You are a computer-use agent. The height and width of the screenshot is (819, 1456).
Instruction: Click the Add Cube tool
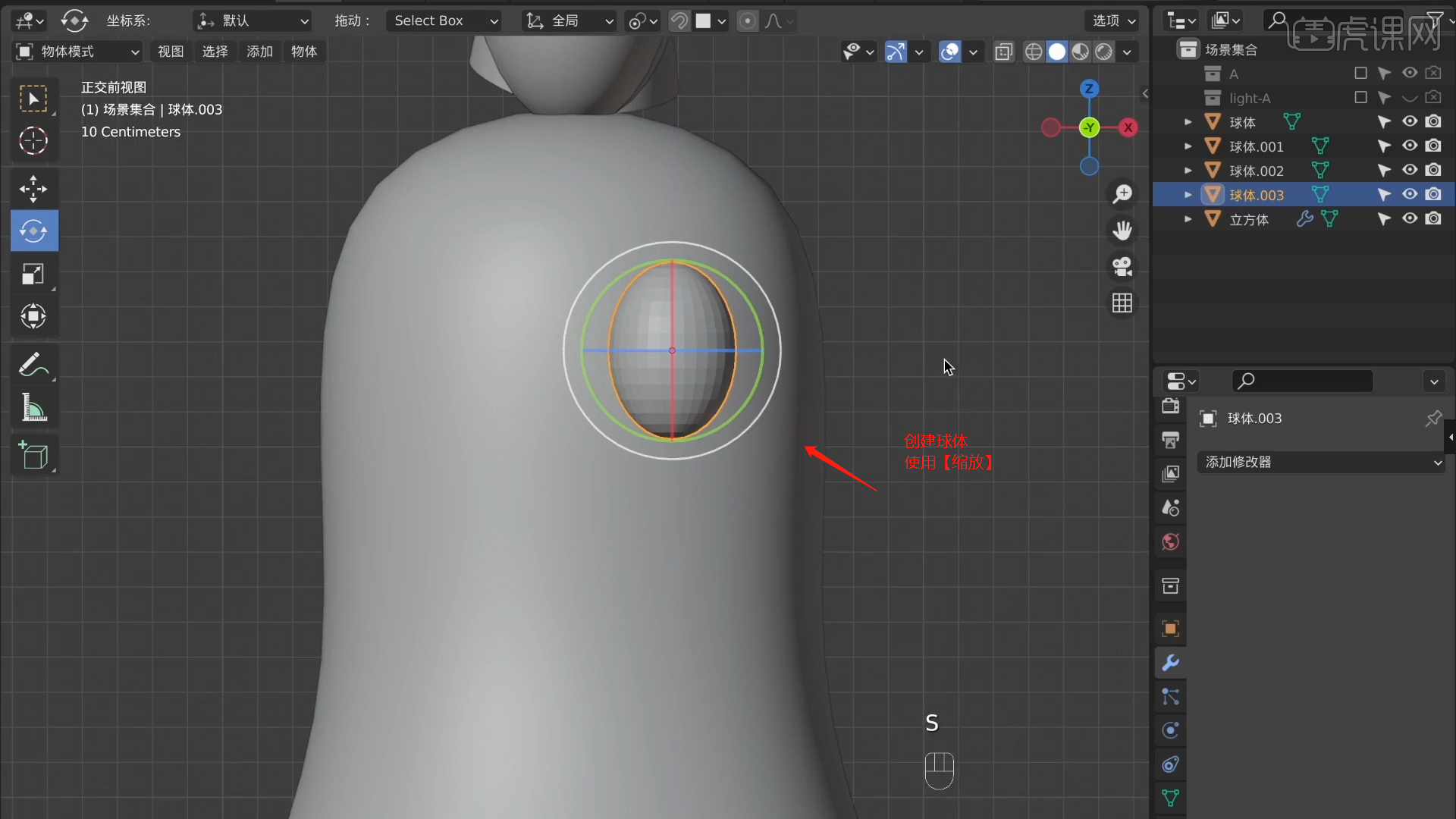coord(33,456)
